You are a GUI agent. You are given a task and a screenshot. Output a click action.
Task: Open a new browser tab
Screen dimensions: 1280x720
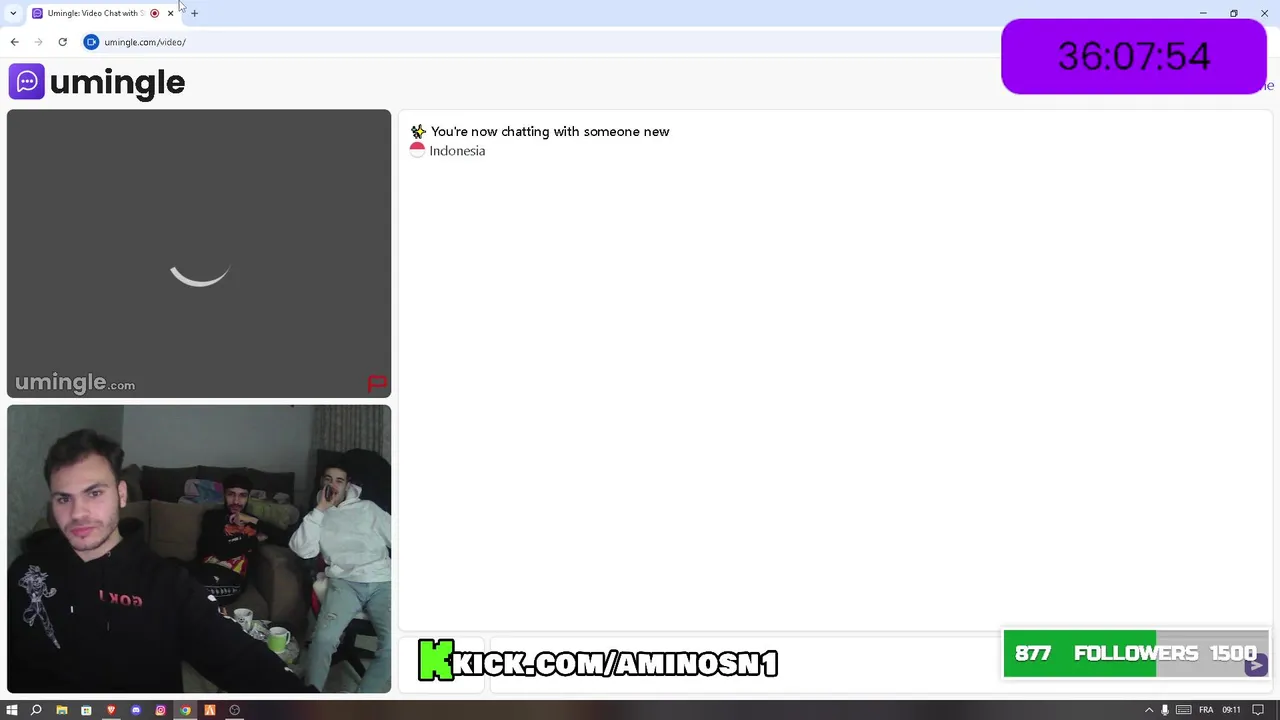194,13
